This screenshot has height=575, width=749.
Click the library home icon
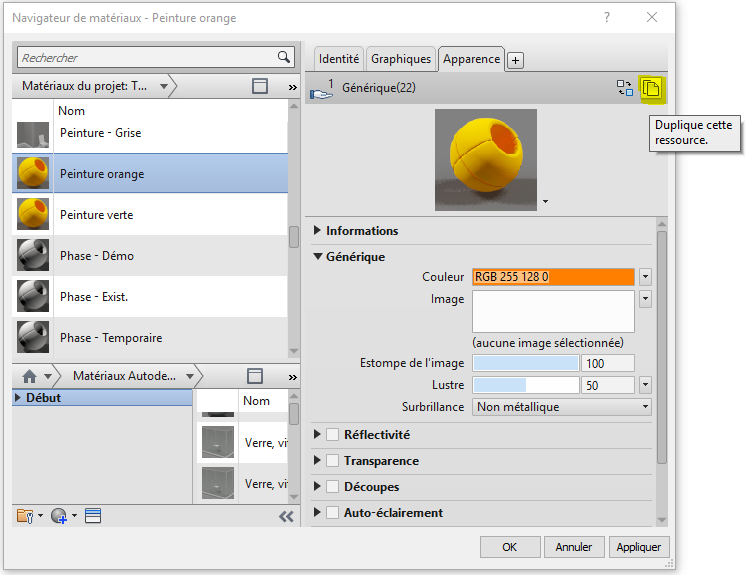pos(30,376)
